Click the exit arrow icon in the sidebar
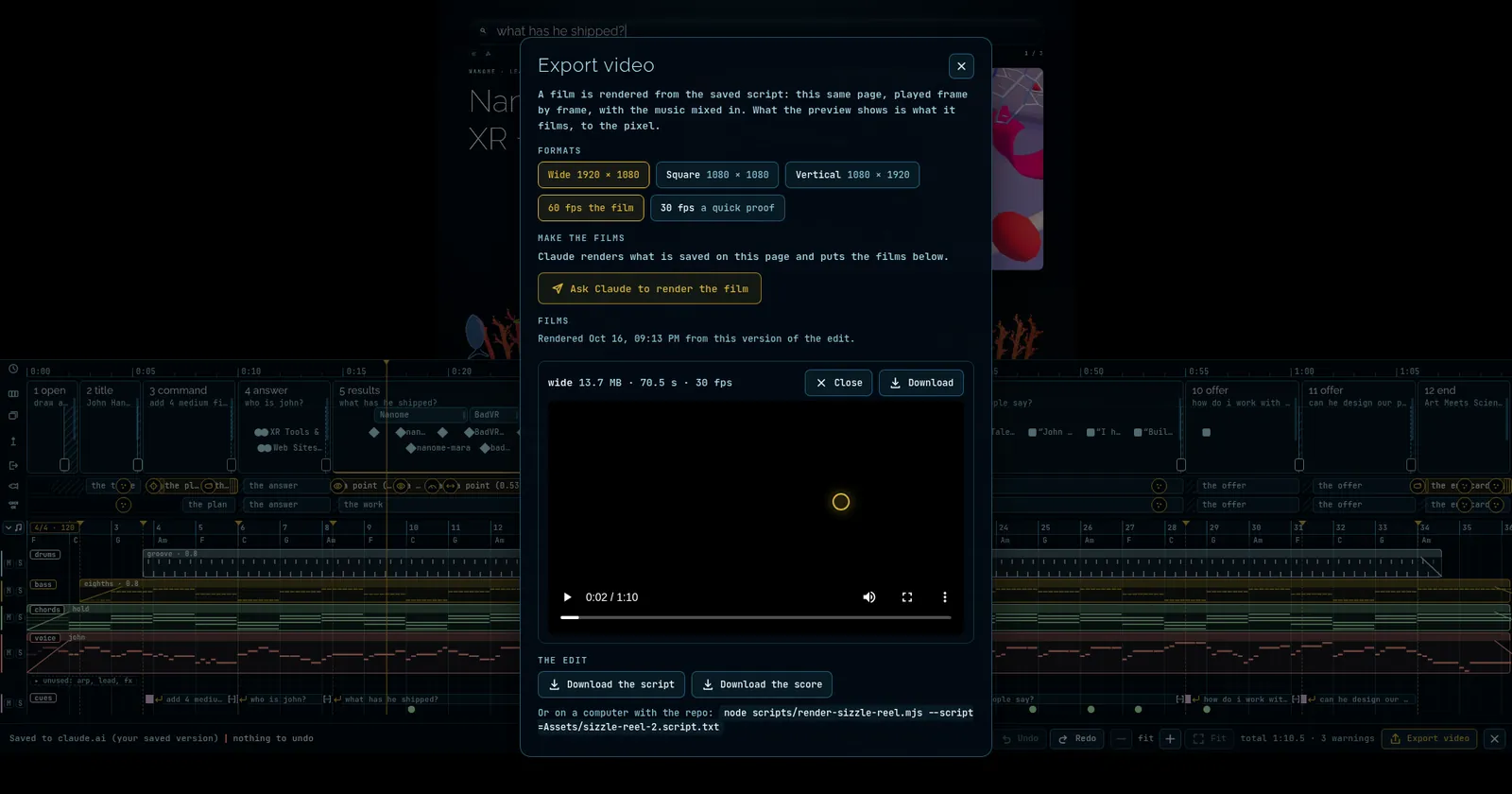 (x=13, y=465)
